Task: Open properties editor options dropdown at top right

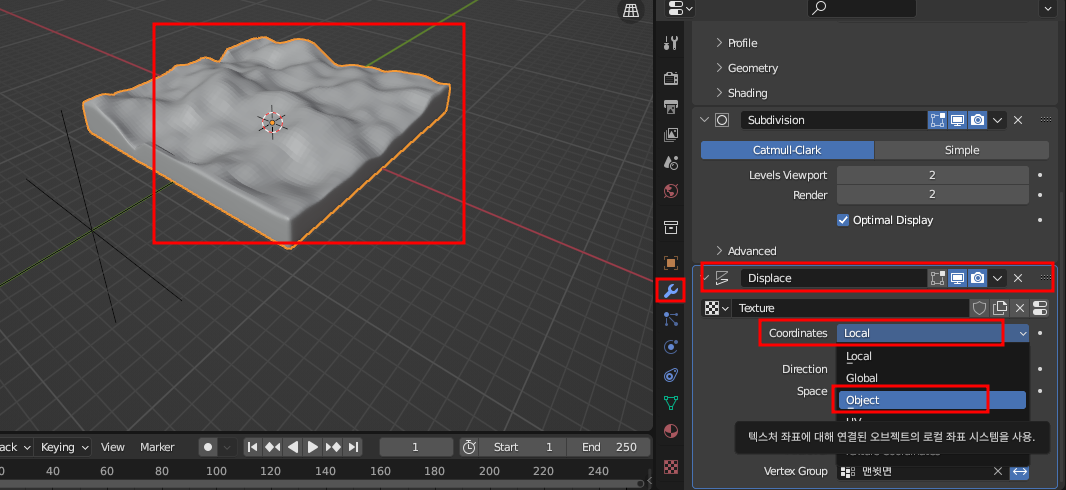Action: [1046, 7]
